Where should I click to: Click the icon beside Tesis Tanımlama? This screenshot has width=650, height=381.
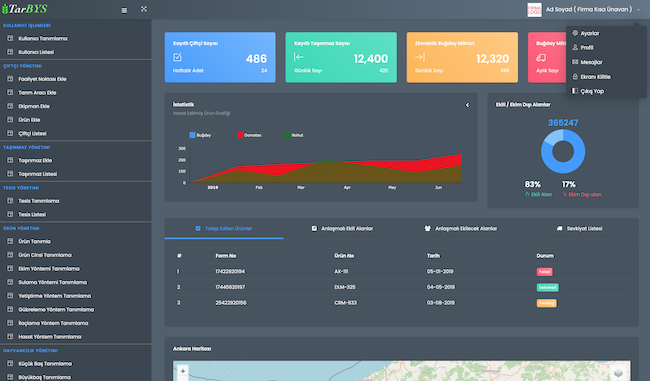coord(10,201)
